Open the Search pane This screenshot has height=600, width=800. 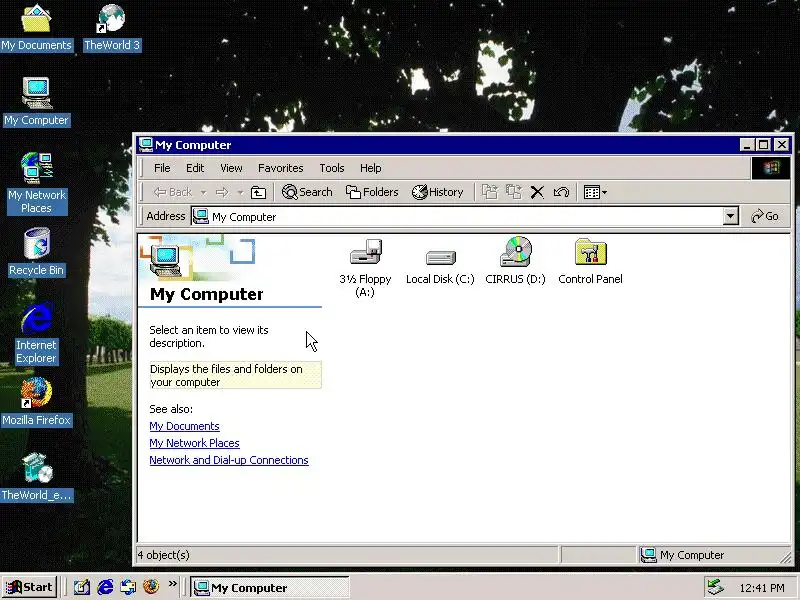pos(307,192)
